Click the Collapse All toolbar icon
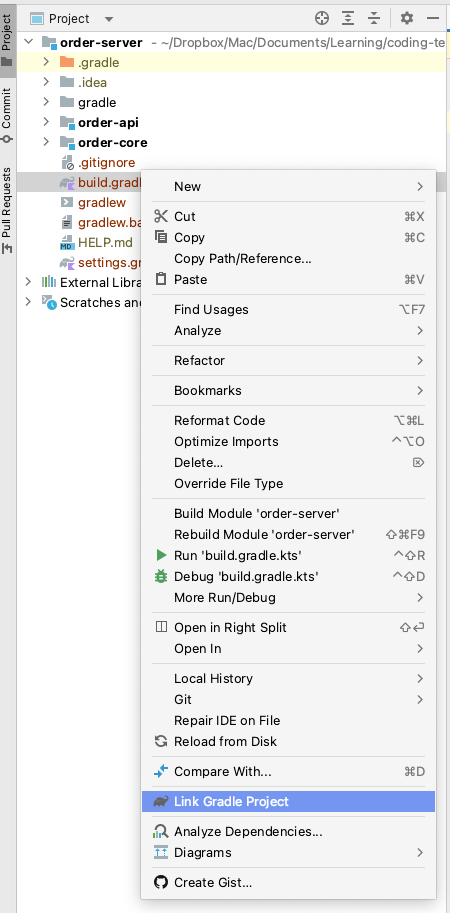 (x=374, y=19)
